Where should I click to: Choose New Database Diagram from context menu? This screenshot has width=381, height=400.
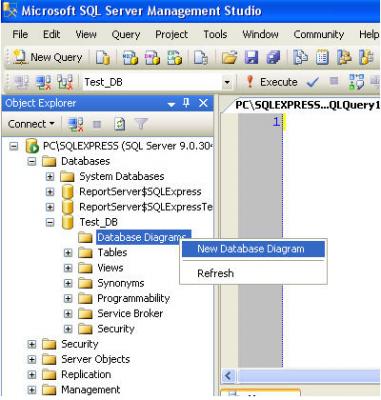point(253,249)
